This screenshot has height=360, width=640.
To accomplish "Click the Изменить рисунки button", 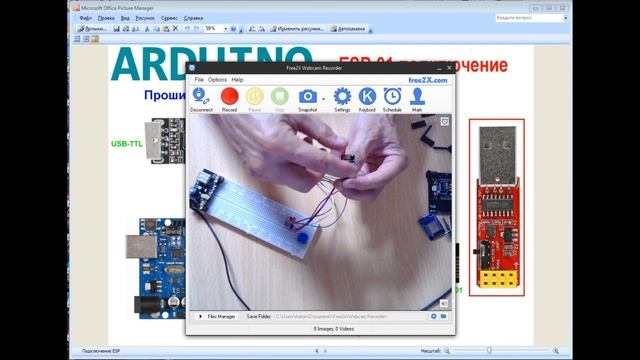I will pyautogui.click(x=297, y=29).
